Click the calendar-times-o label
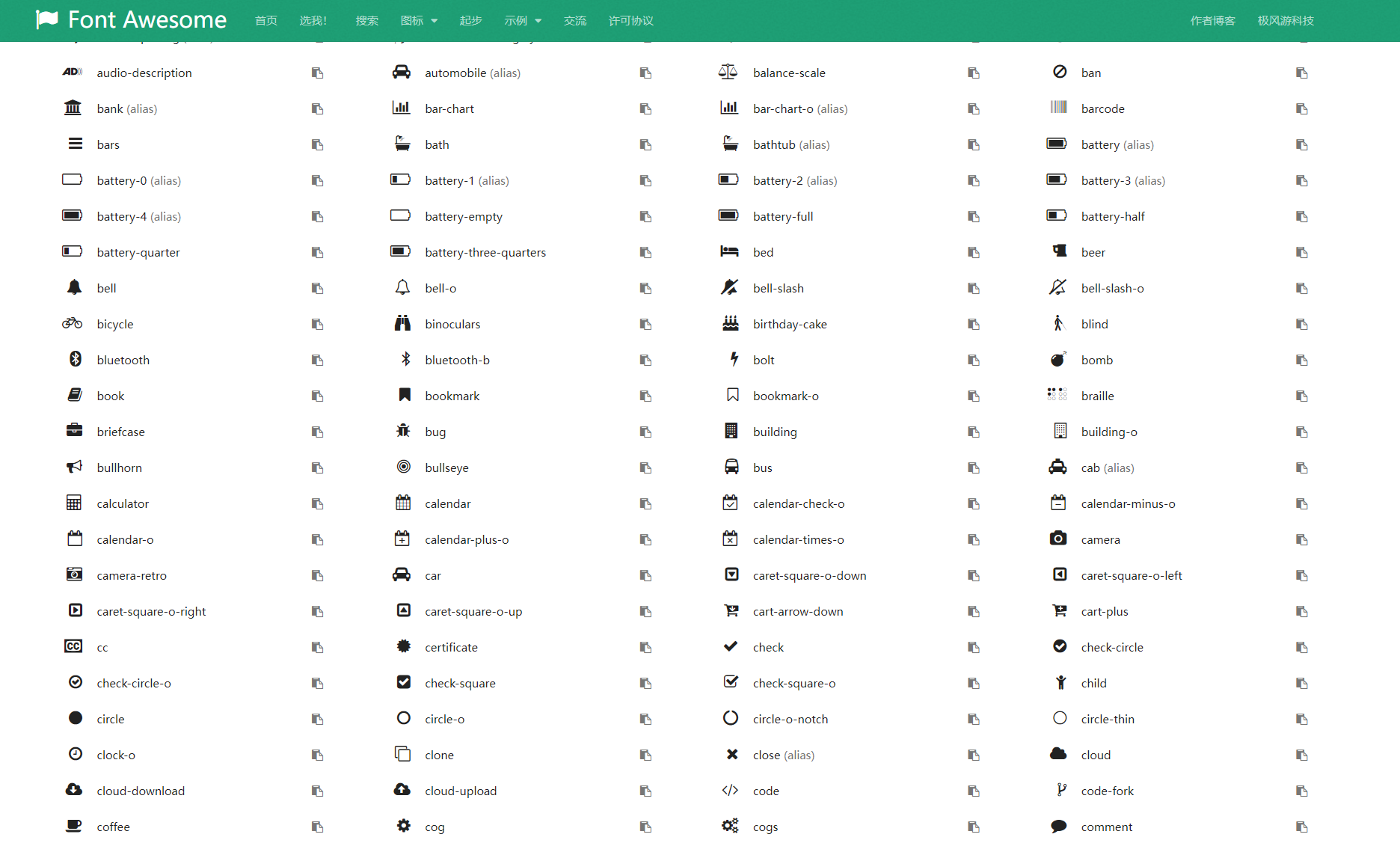Image resolution: width=1400 pixels, height=849 pixels. point(798,539)
